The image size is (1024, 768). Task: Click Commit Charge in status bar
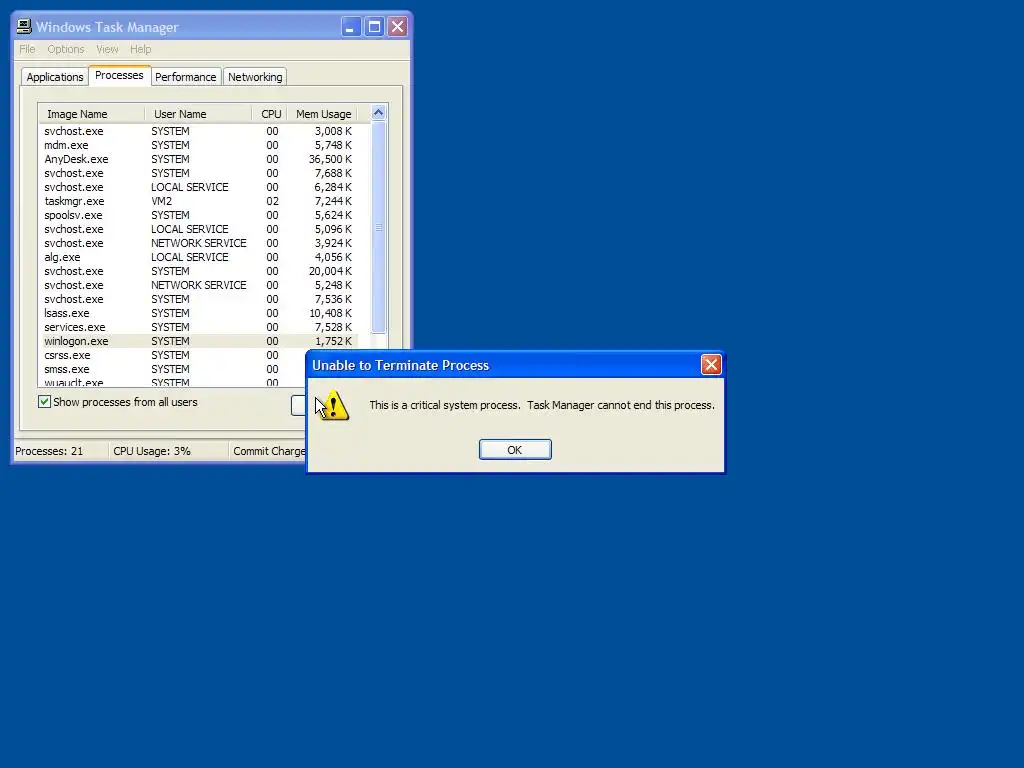click(x=269, y=451)
